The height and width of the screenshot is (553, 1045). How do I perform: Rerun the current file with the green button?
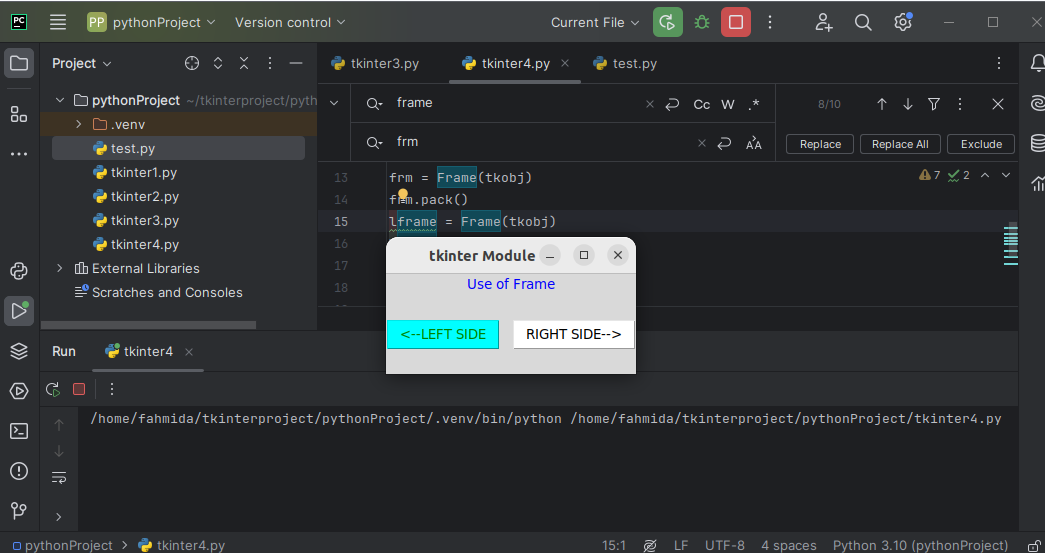coord(667,22)
